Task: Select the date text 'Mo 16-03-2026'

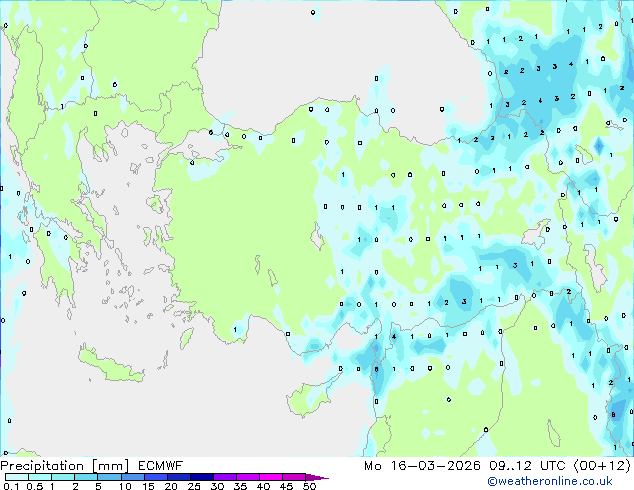Action: coord(422,466)
